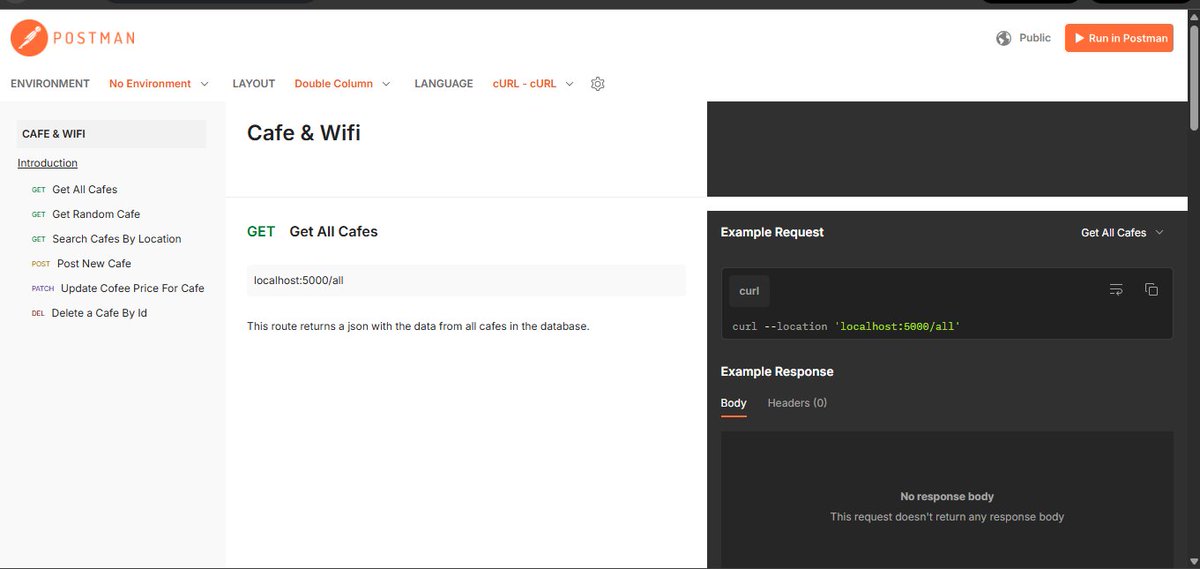Click the Postman logo icon
The width and height of the screenshot is (1200, 569).
pos(28,38)
